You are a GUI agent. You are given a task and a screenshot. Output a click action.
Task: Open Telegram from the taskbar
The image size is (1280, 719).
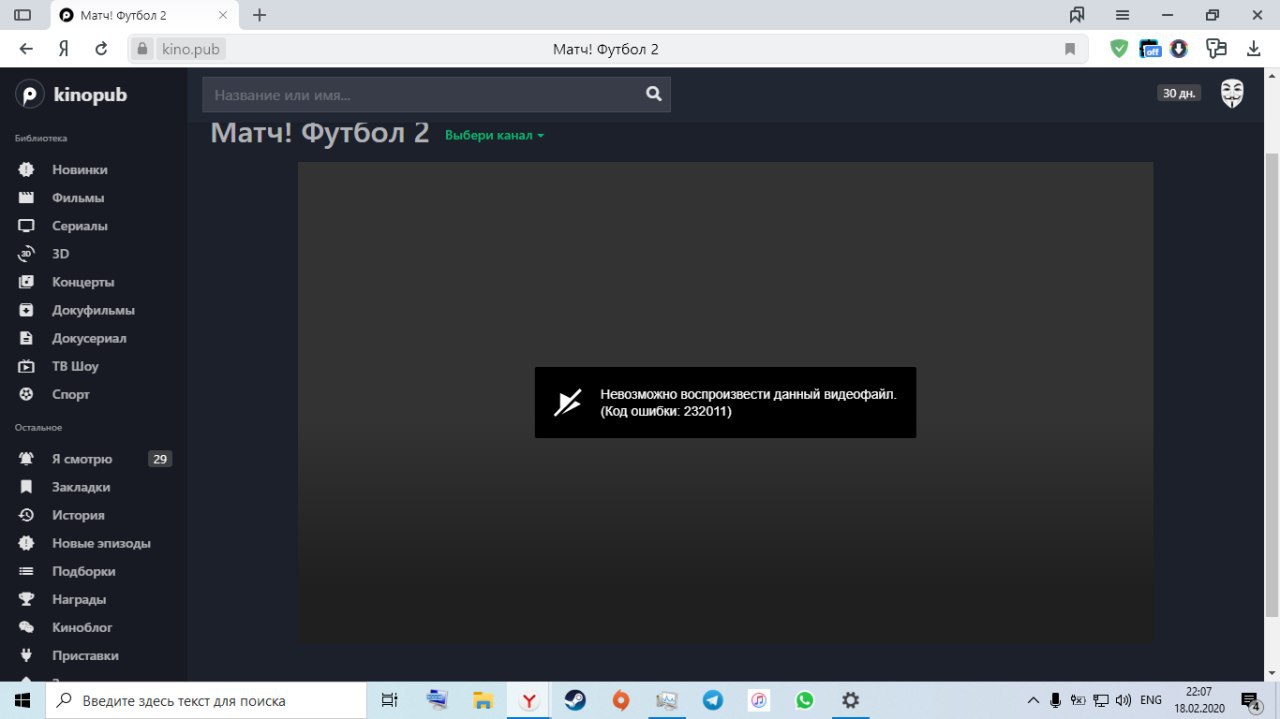[713, 700]
